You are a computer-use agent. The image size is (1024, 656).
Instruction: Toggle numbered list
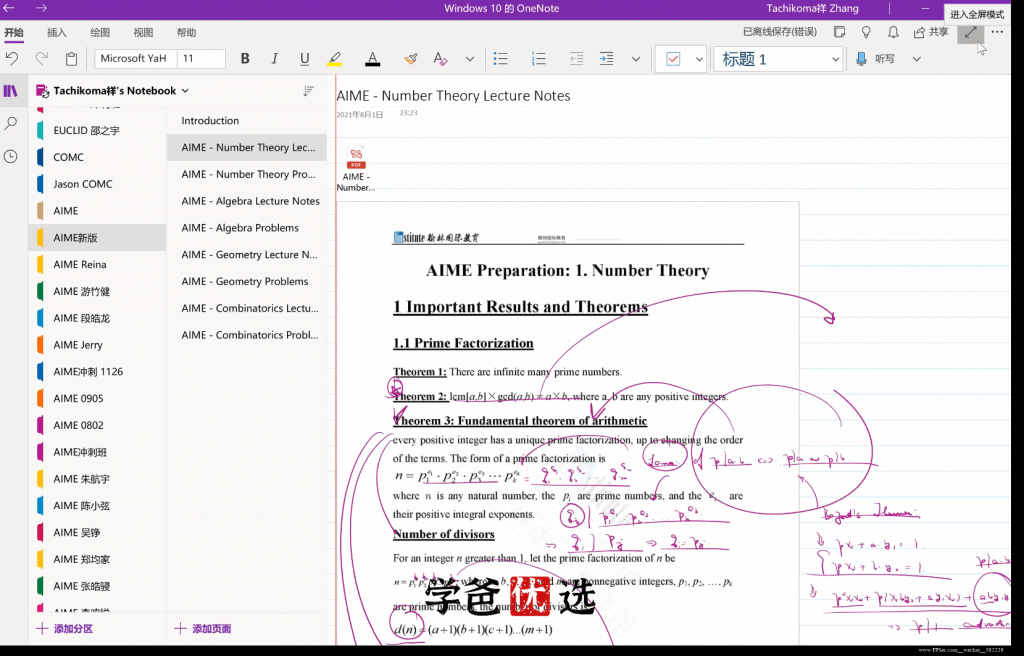click(539, 59)
